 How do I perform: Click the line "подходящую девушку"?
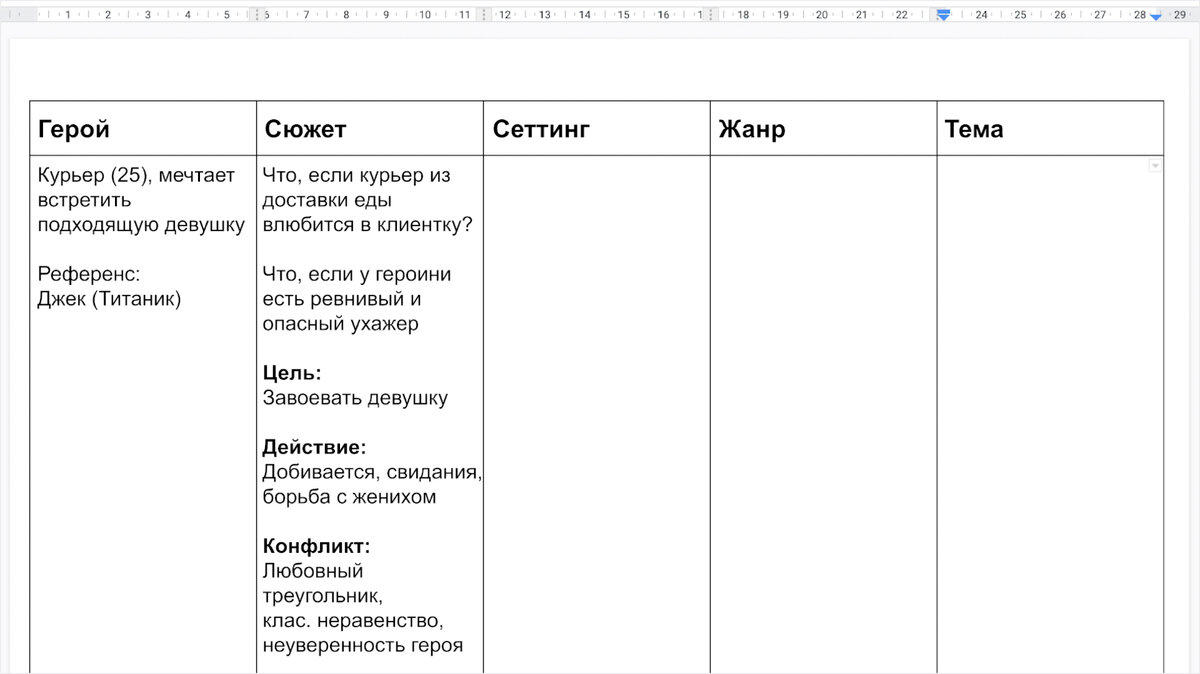[x=141, y=225]
